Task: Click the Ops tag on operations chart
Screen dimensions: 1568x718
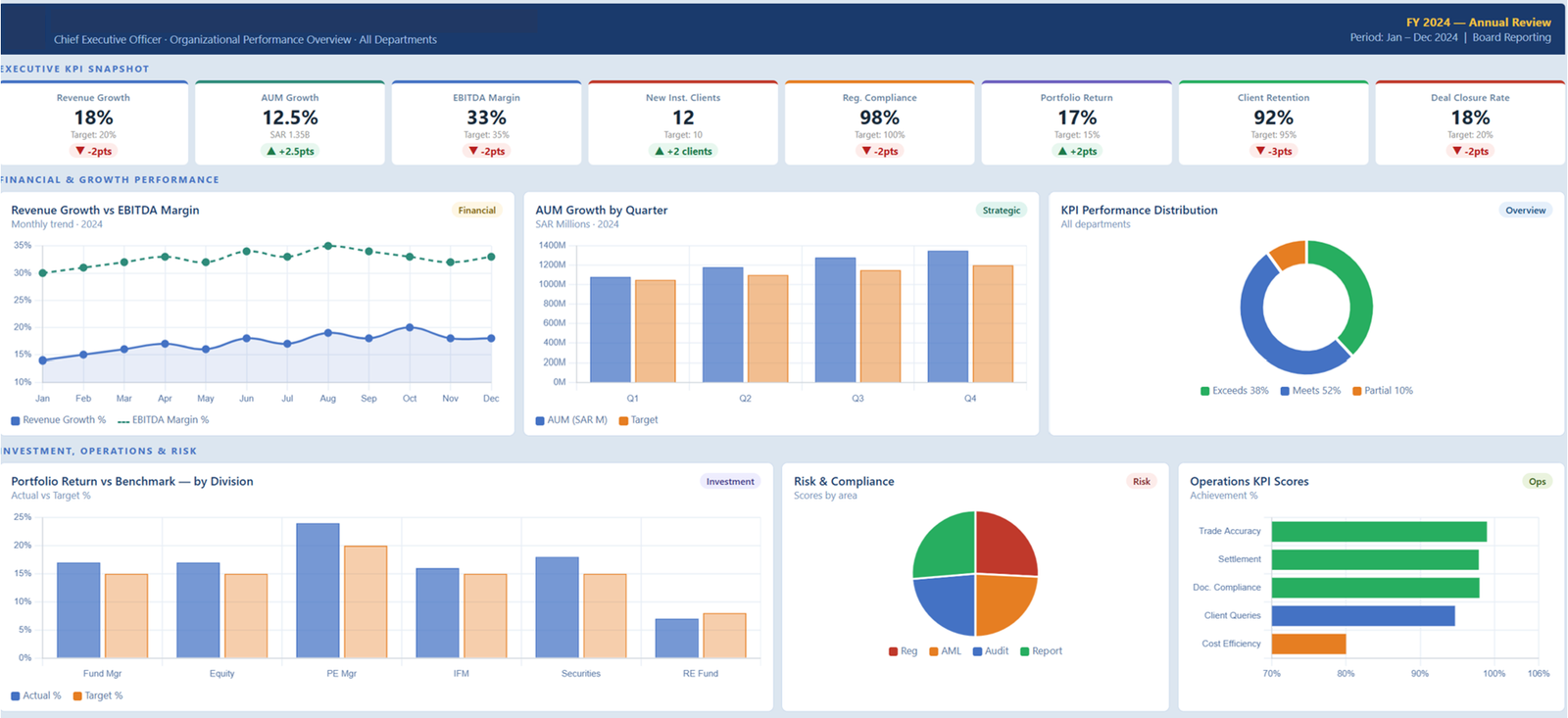Action: pyautogui.click(x=1538, y=481)
